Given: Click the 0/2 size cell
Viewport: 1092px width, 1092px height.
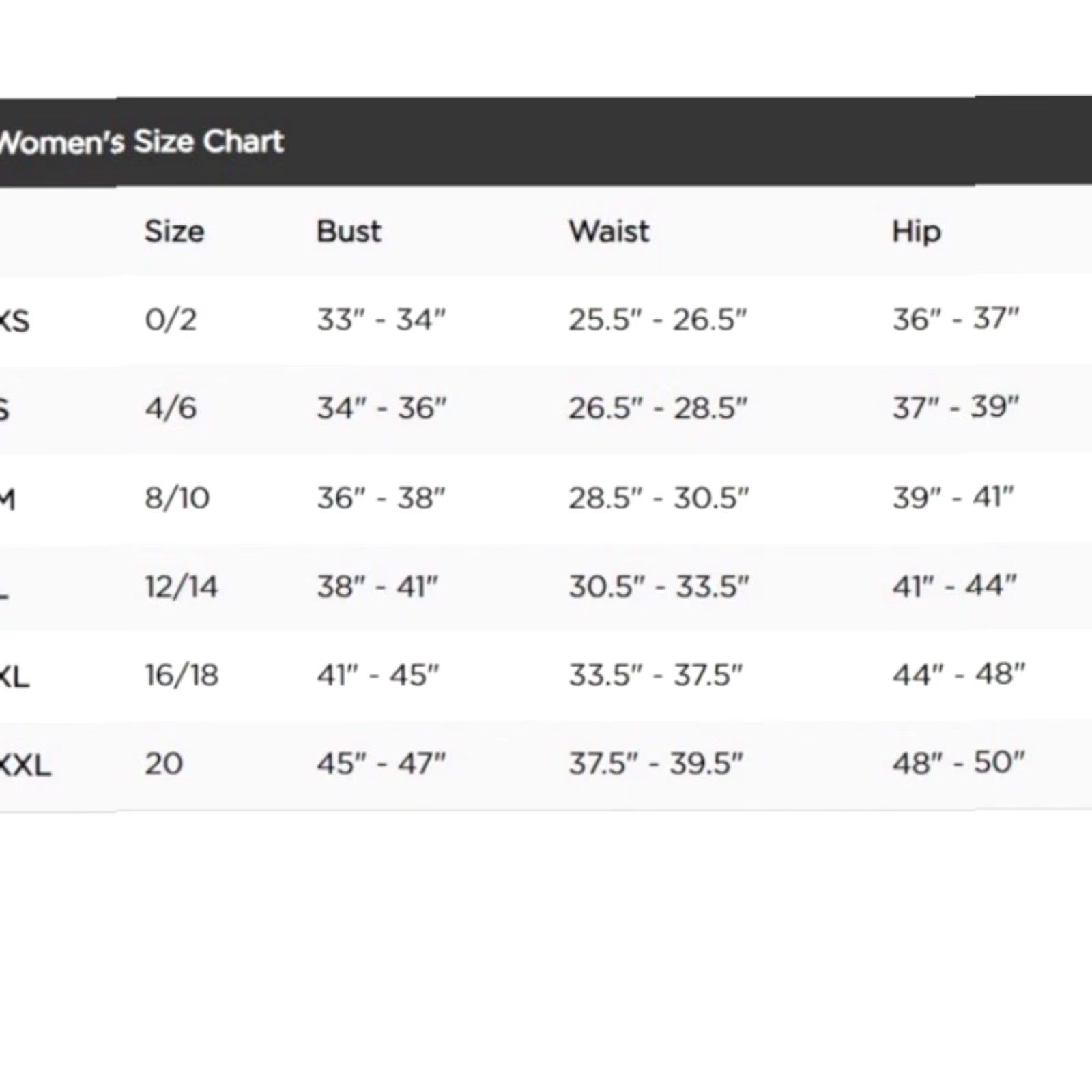Looking at the screenshot, I should click(x=171, y=319).
